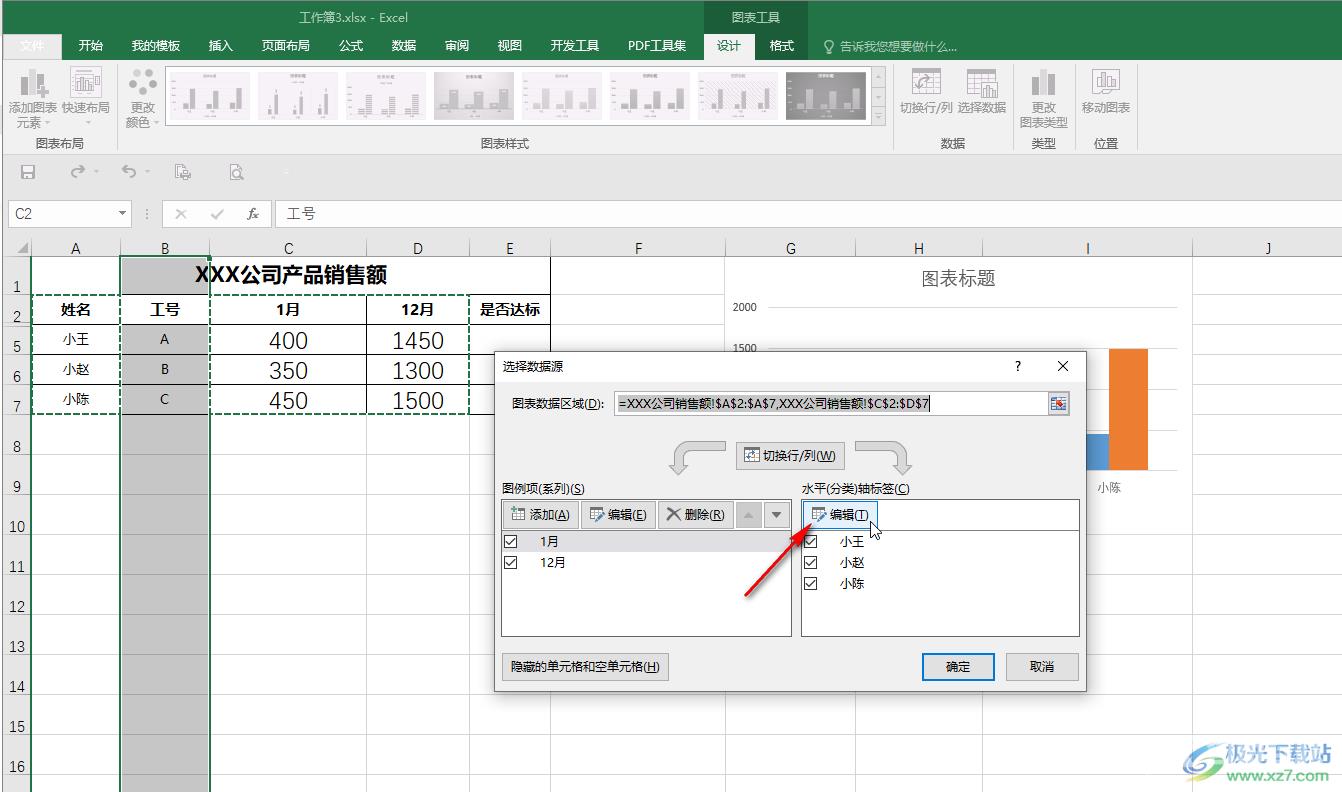Select the first chart style thumbnail

(x=208, y=96)
